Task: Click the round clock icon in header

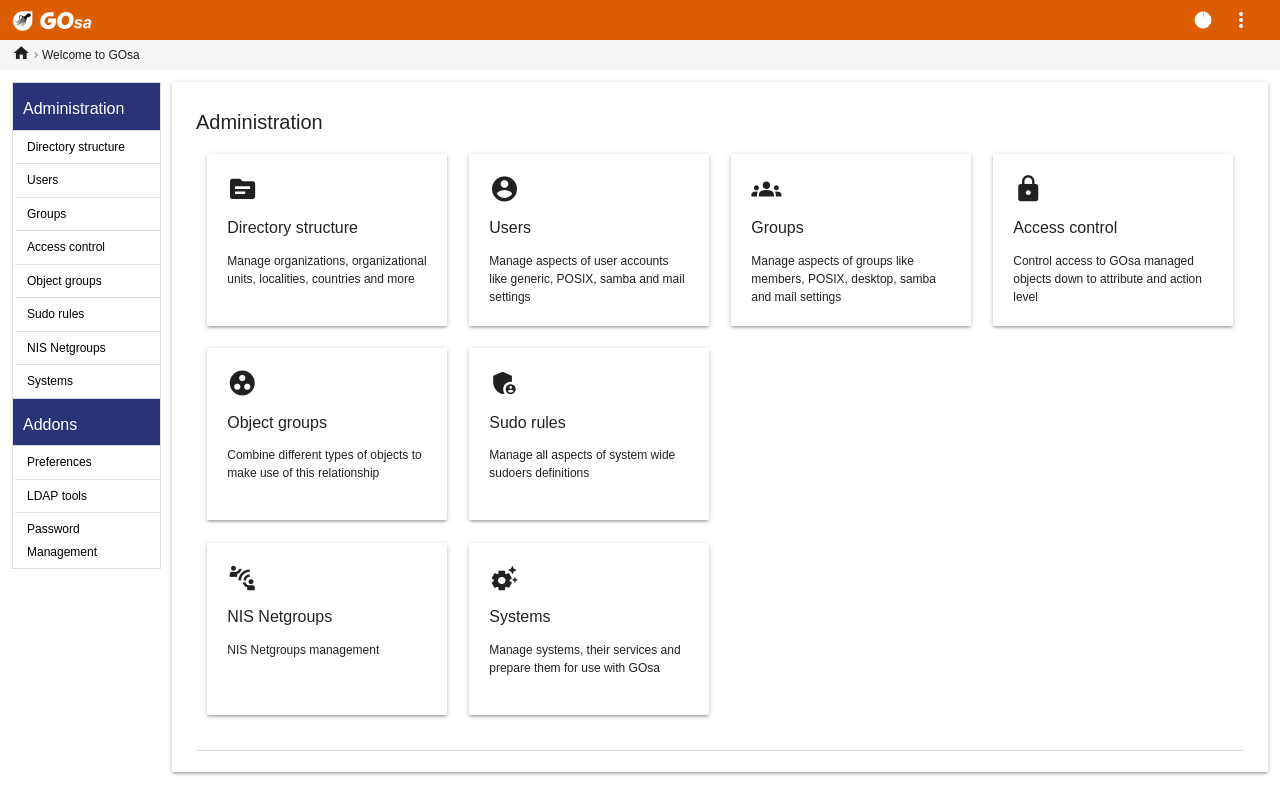Action: coord(1203,20)
